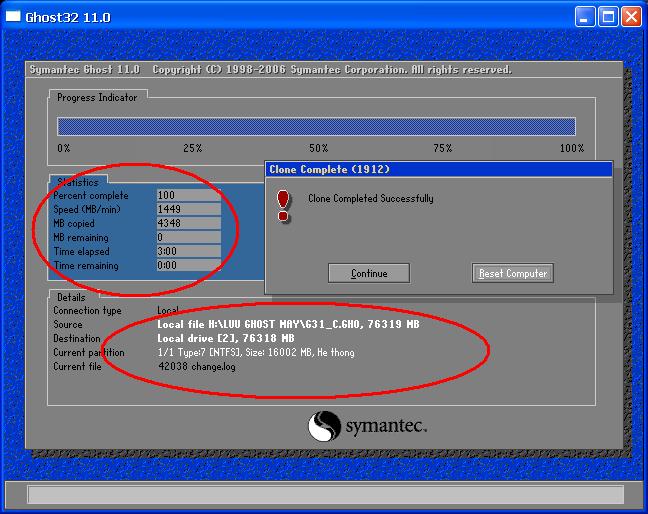This screenshot has height=514, width=648.
Task: Click the Speed (MB/min) value field
Action: pos(188,210)
